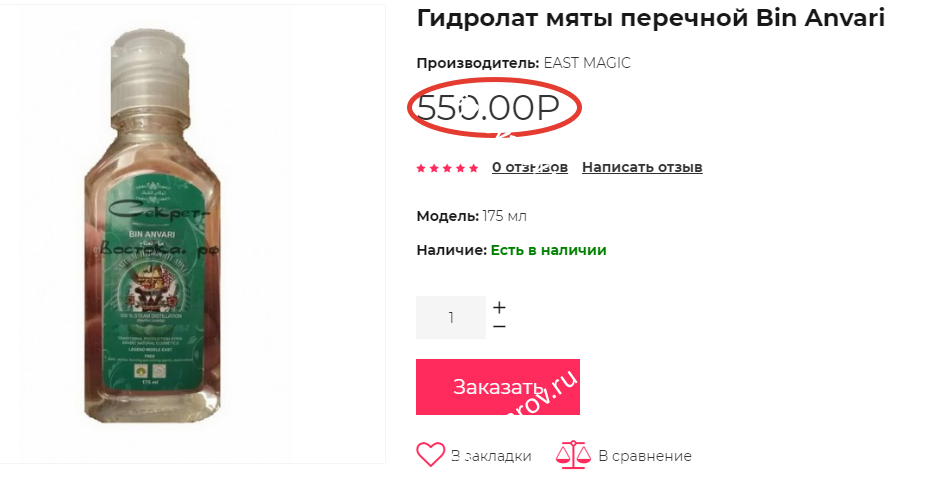Increase quantity with the plus sign
The height and width of the screenshot is (480, 938).
click(x=499, y=308)
